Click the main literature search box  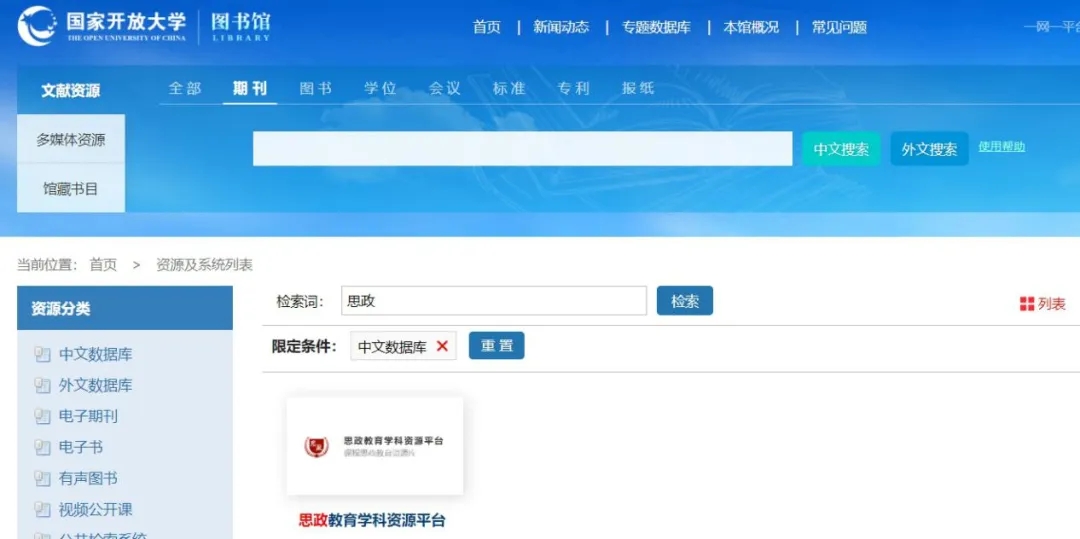click(523, 149)
